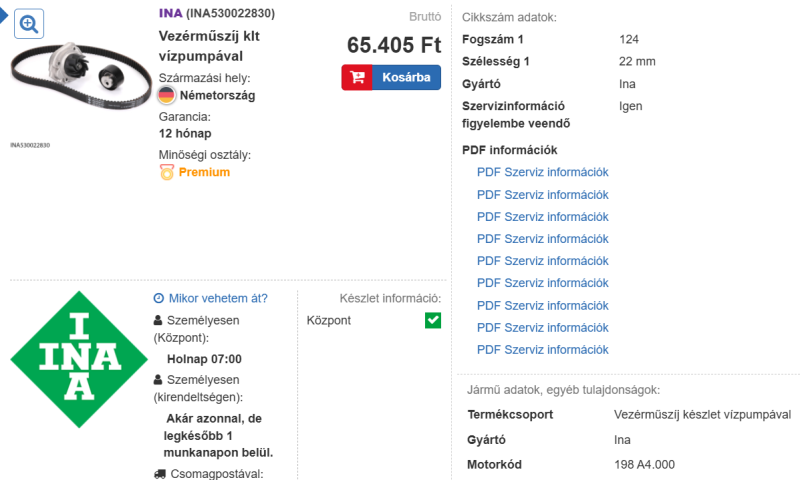Screen dimensions: 800x480
Task: Open the last PDF Szerviz információk link
Action: [x=542, y=350]
